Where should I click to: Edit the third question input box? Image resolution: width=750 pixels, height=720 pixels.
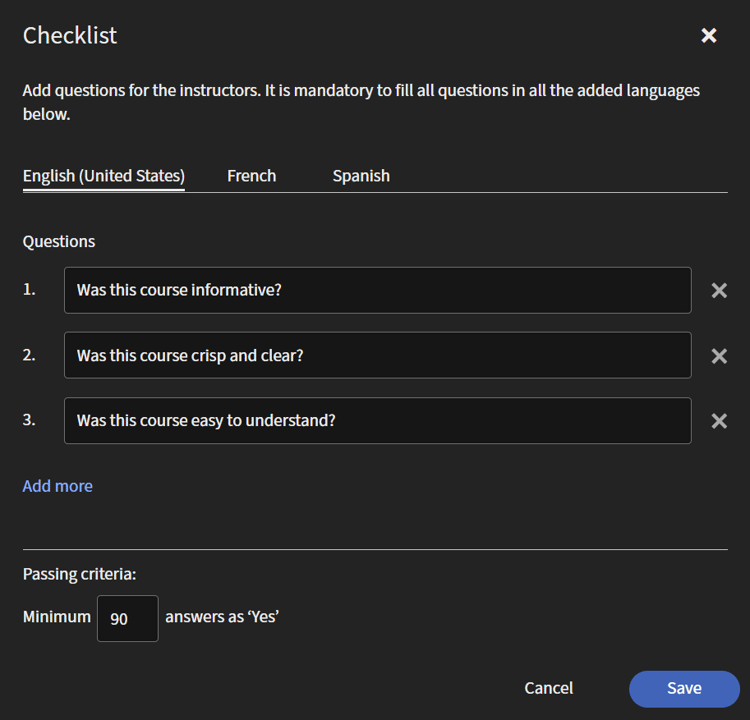[x=377, y=421]
